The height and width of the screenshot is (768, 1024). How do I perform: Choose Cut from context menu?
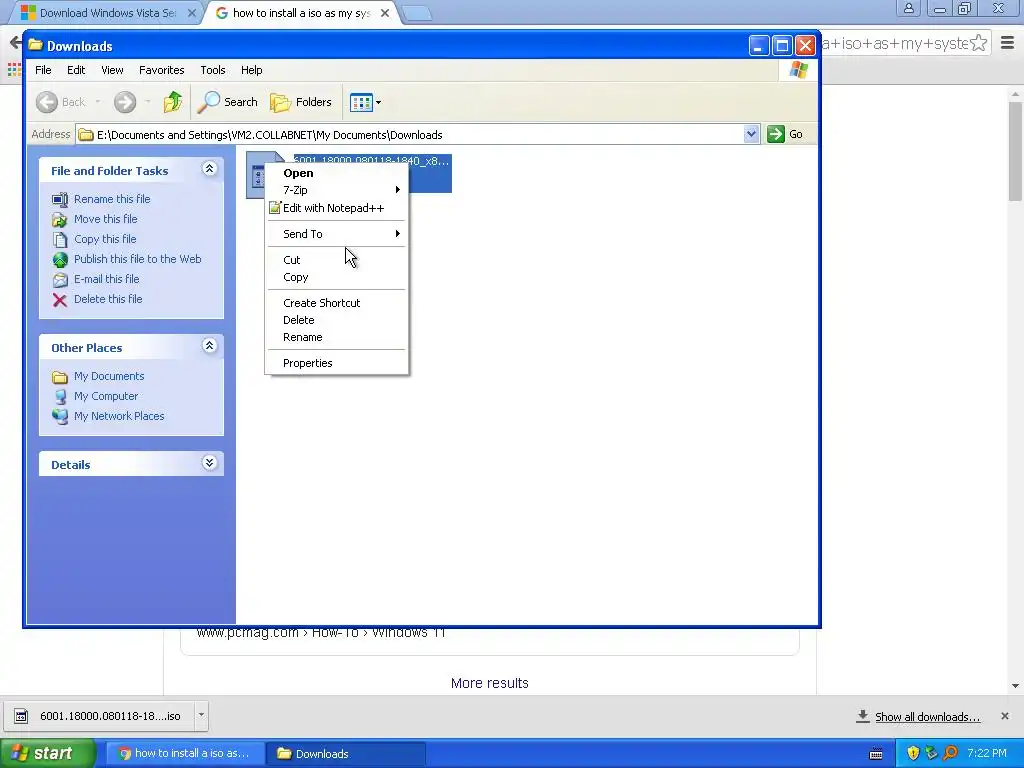[x=336, y=260]
